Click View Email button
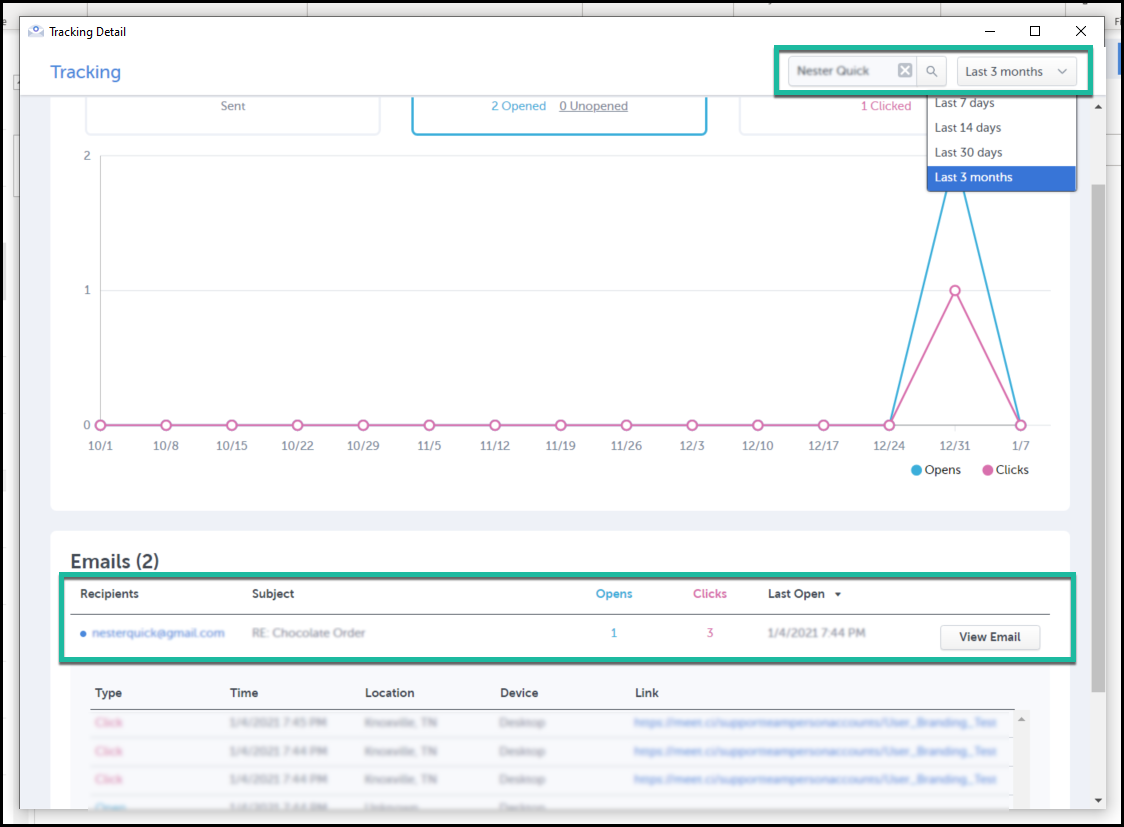 990,637
